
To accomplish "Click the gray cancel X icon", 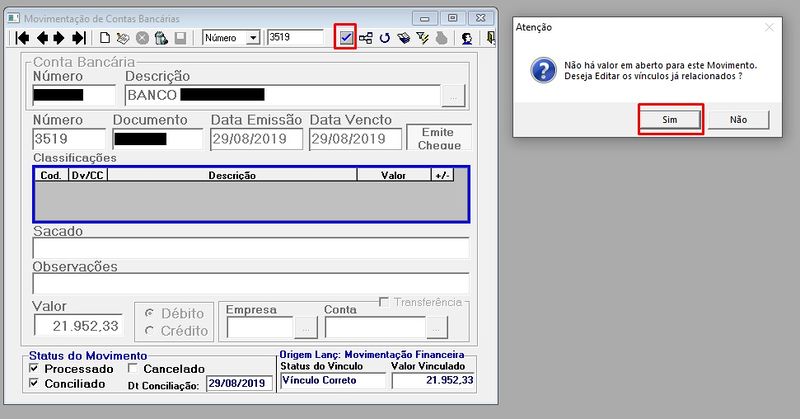I will click(142, 38).
